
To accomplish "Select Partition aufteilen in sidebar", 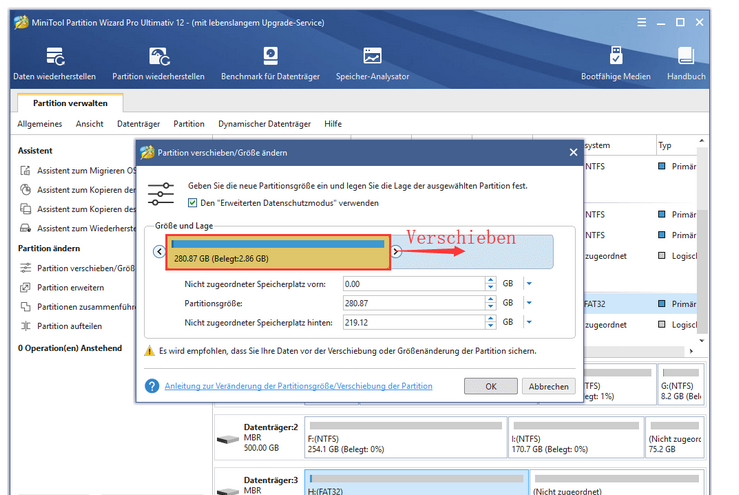I will click(61, 326).
